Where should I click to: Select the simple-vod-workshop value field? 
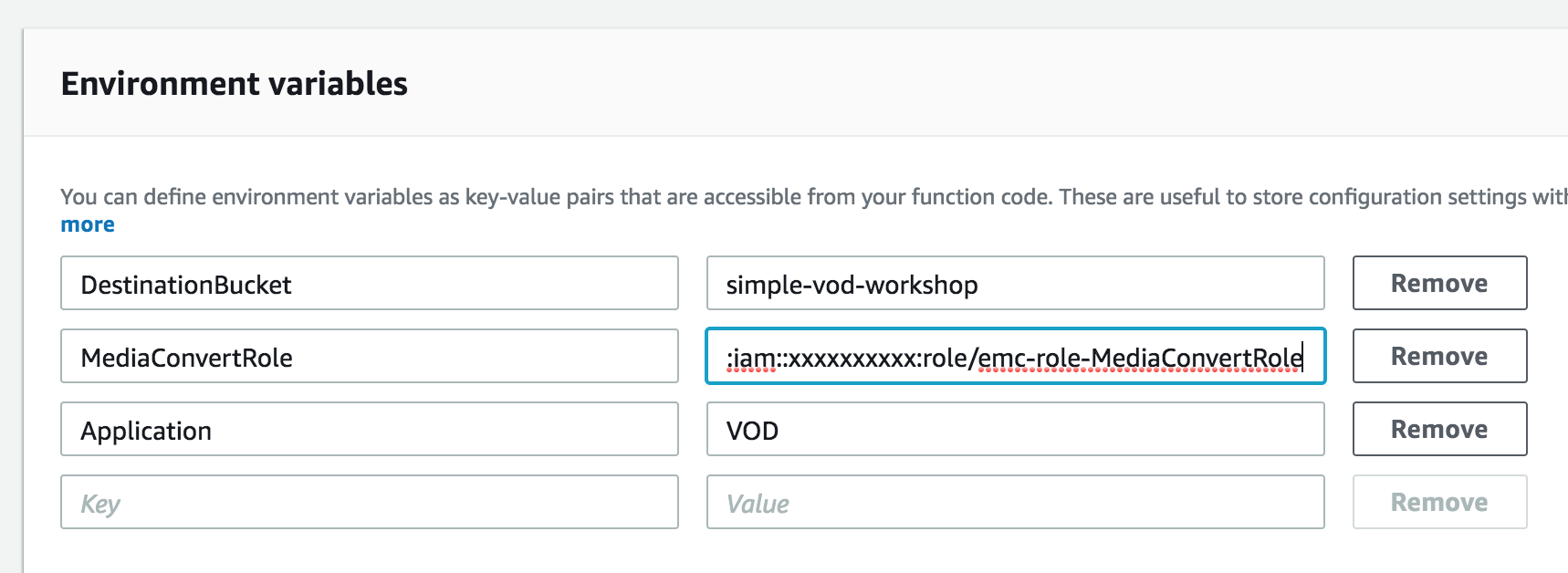[1015, 284]
